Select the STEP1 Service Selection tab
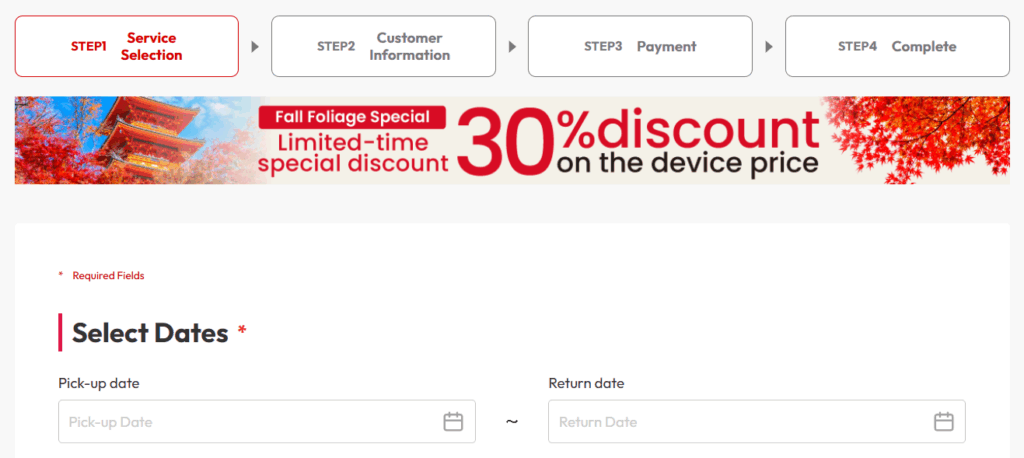Image resolution: width=1024 pixels, height=458 pixels. click(x=127, y=46)
